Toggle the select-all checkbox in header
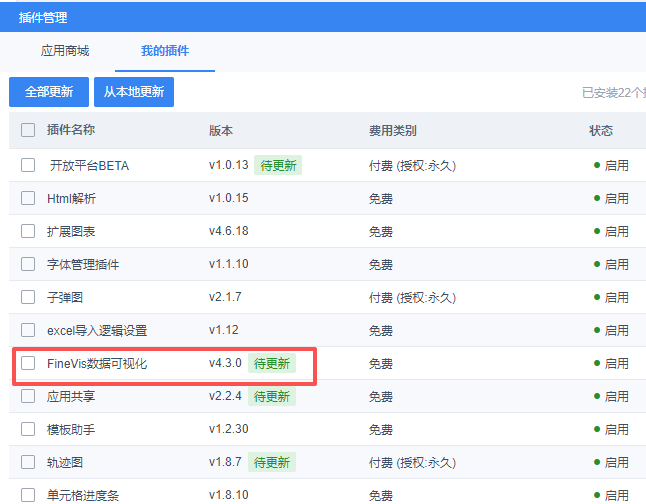Screen dimensions: 646x504 (x=28, y=130)
